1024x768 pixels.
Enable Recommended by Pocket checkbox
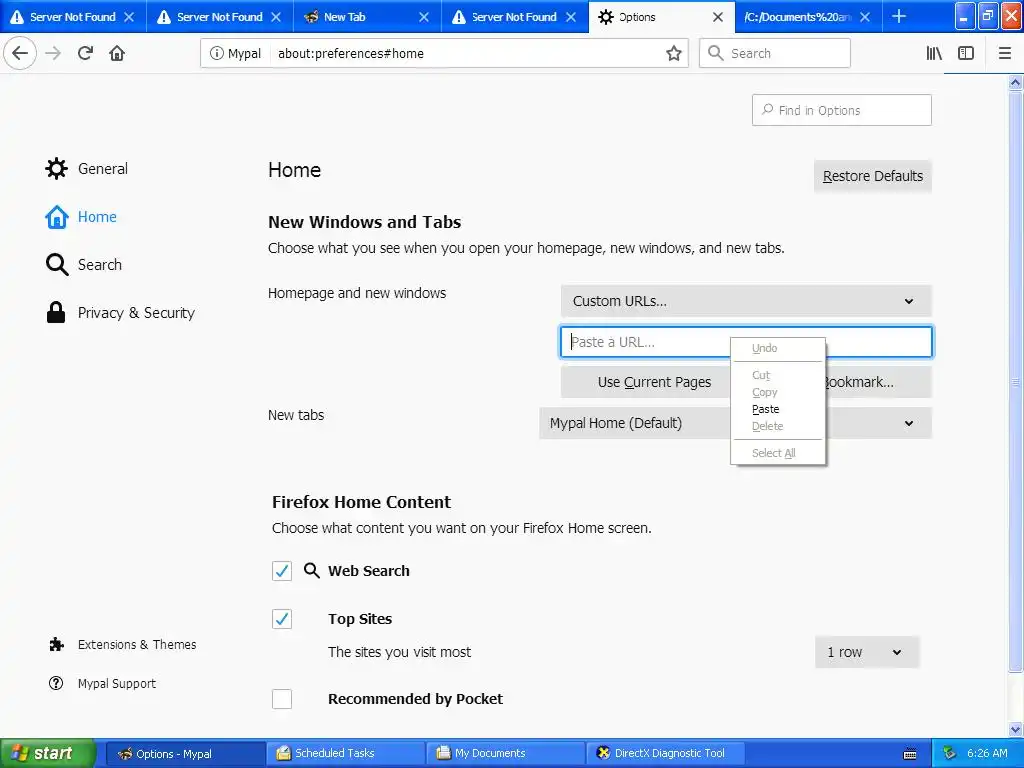(x=282, y=699)
